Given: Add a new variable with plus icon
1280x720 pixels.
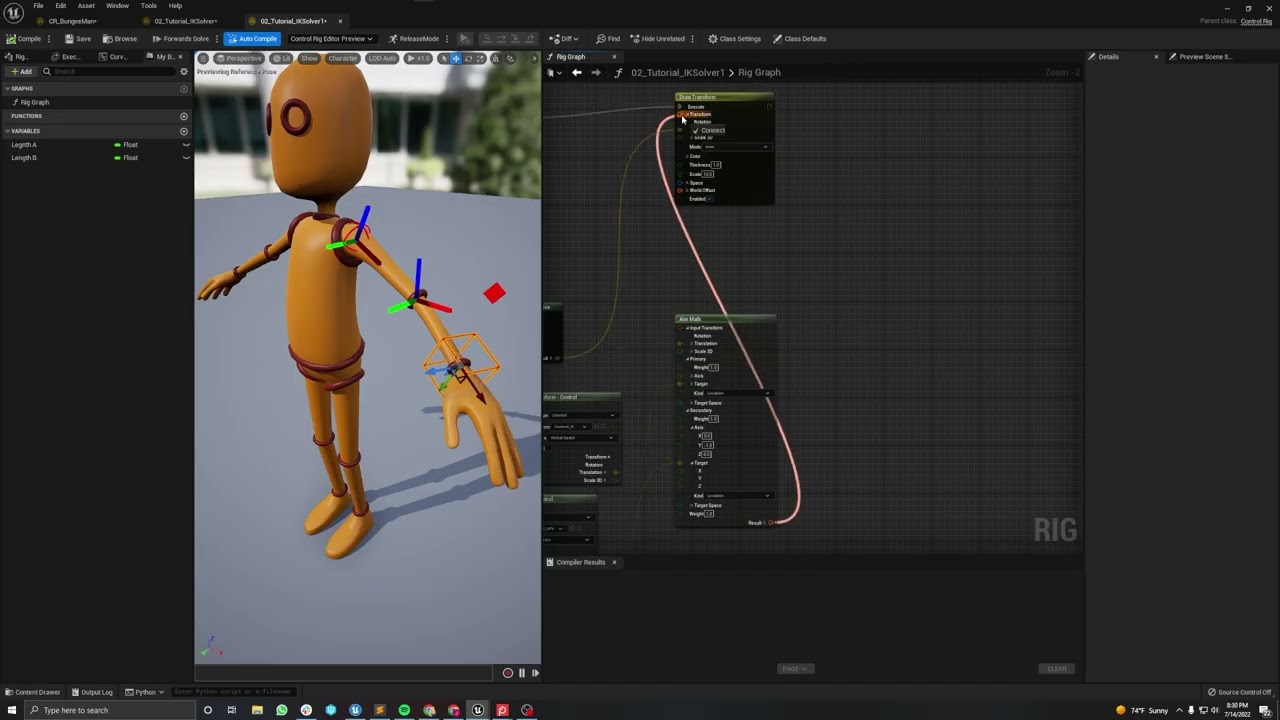Looking at the screenshot, I should (183, 131).
